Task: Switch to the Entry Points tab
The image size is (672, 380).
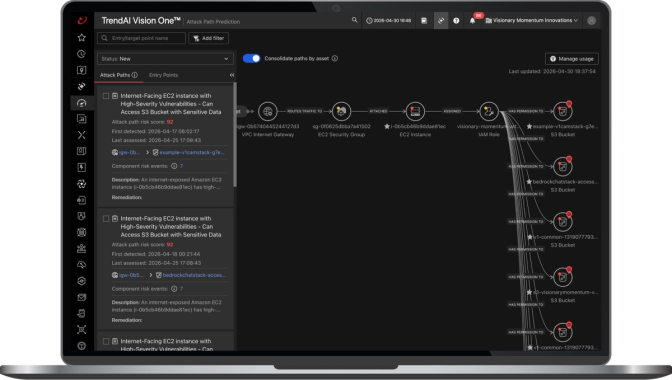Action: coord(163,75)
